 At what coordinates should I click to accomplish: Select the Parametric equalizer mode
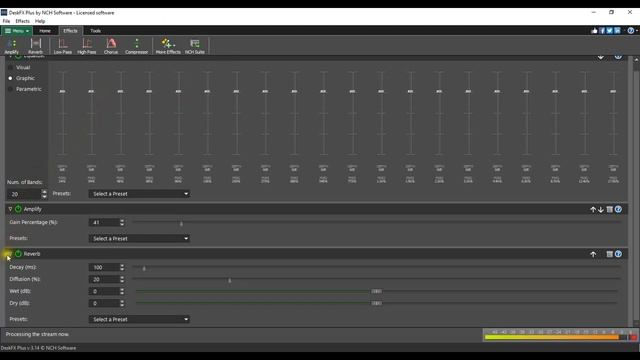click(x=25, y=89)
